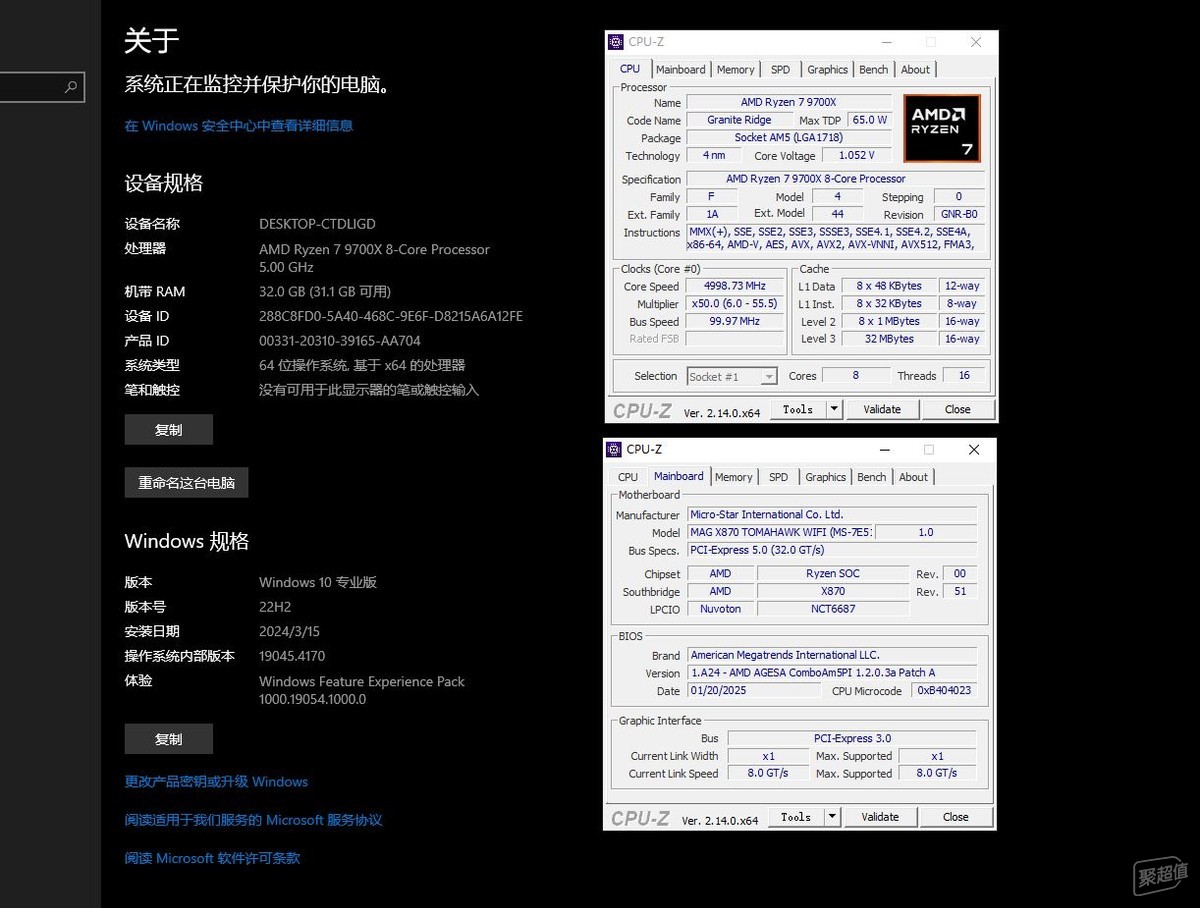Click 复制 button under Windows specifications

(x=168, y=739)
